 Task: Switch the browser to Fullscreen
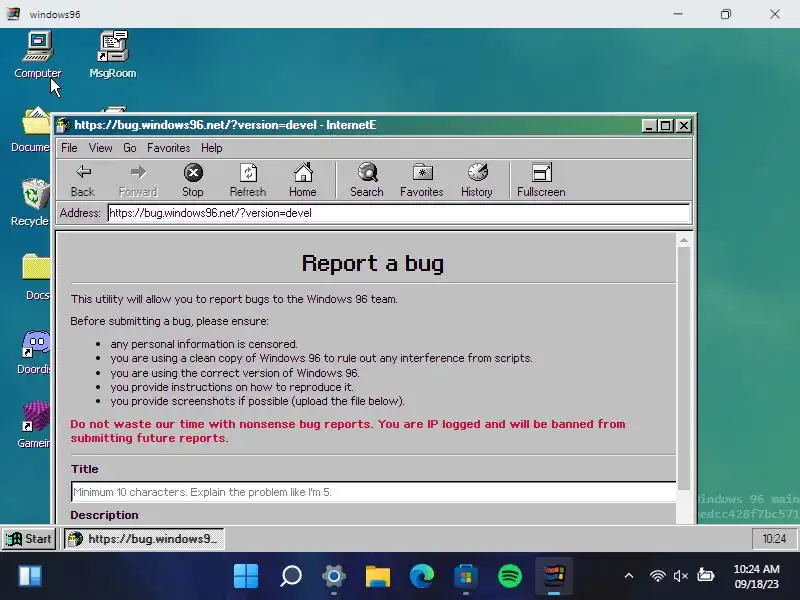pyautogui.click(x=541, y=180)
